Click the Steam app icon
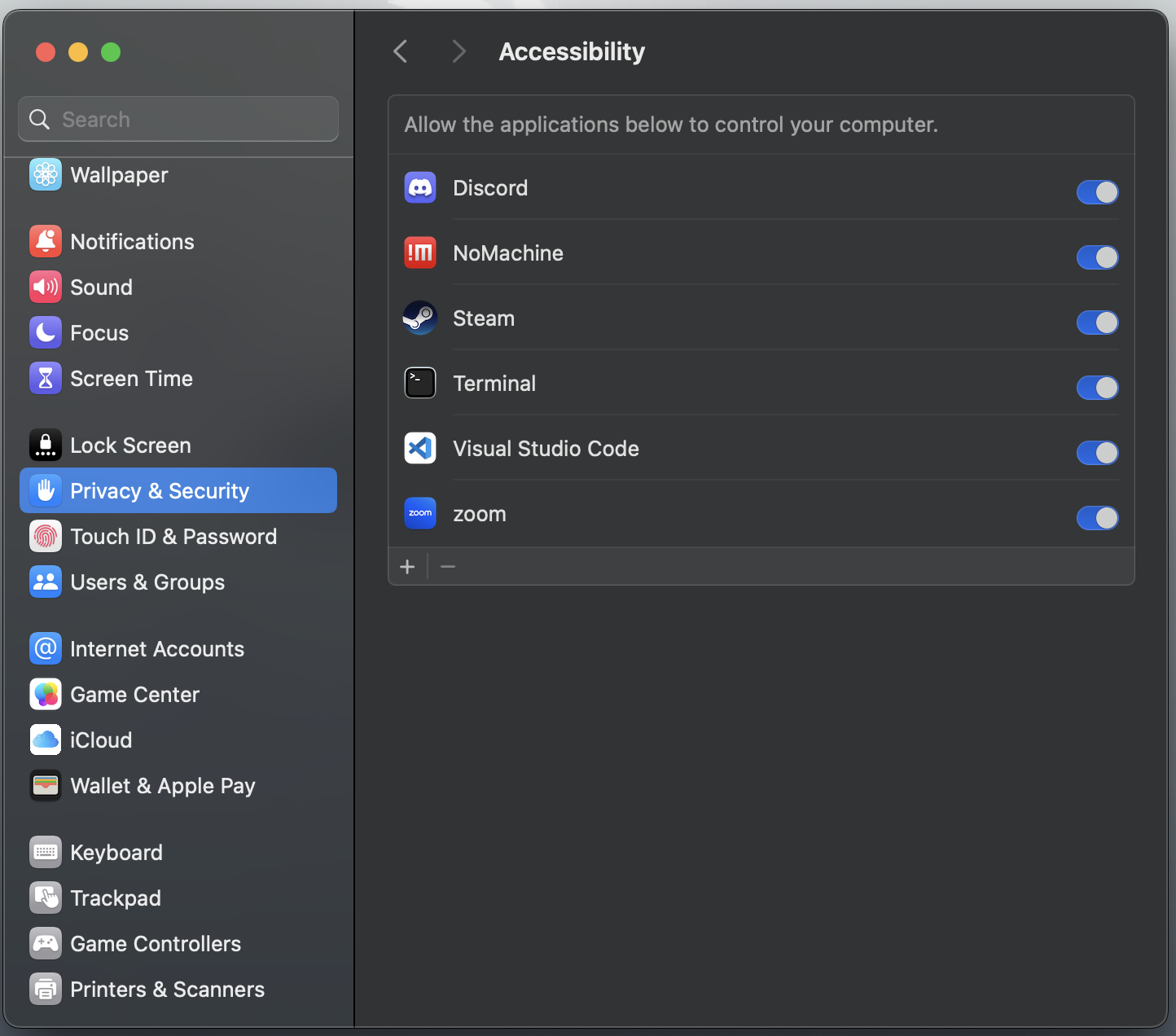This screenshot has height=1036, width=1176. [420, 318]
